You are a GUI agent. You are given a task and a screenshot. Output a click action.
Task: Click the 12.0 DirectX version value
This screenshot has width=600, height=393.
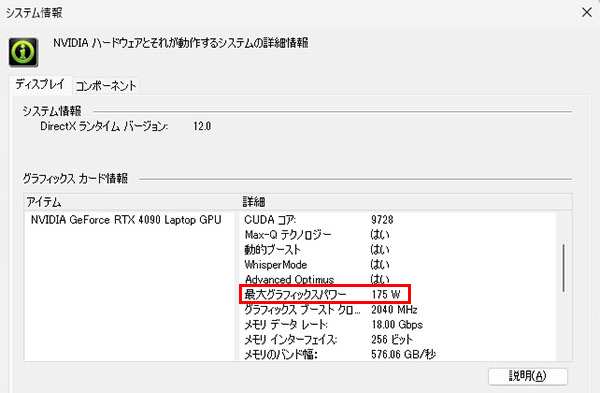click(202, 126)
